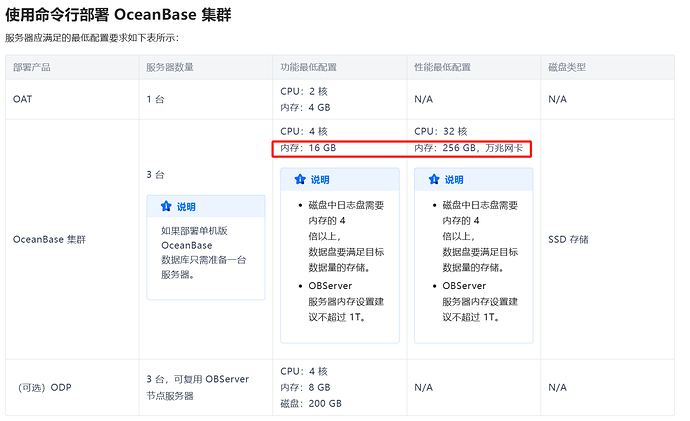Click the '说明' heading in the performance config note
This screenshot has width=690, height=421.
pos(454,179)
